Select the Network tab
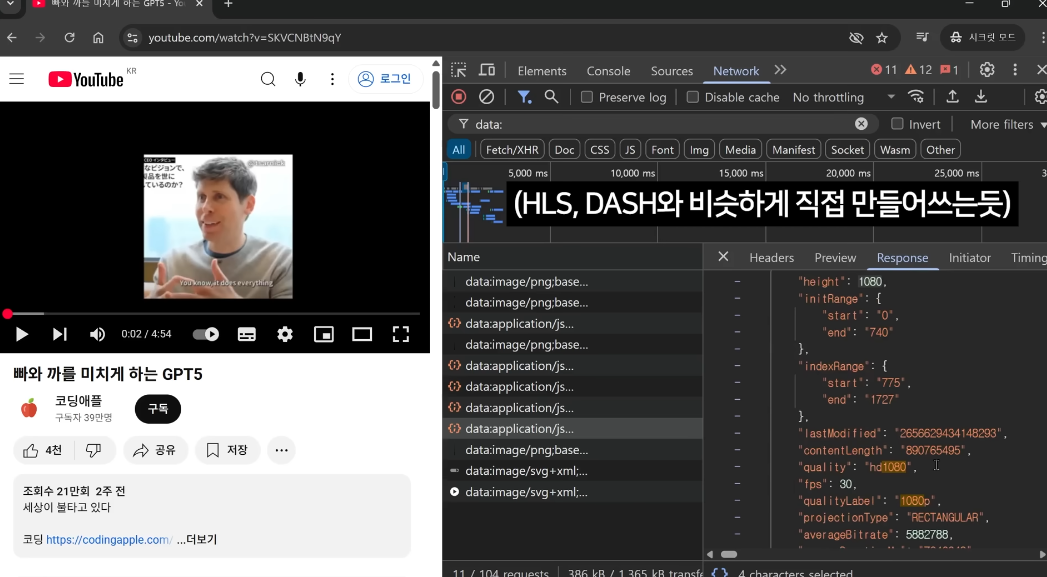 [736, 71]
